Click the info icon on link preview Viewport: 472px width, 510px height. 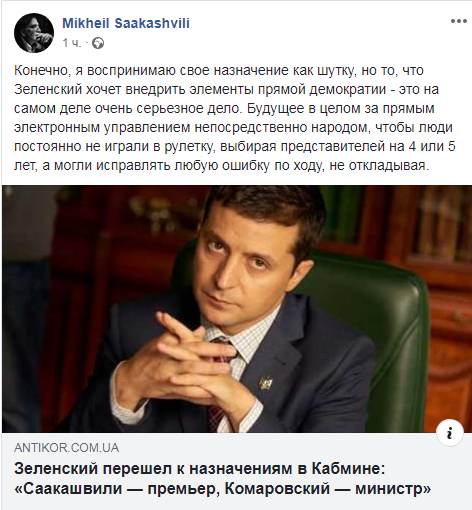[450, 433]
